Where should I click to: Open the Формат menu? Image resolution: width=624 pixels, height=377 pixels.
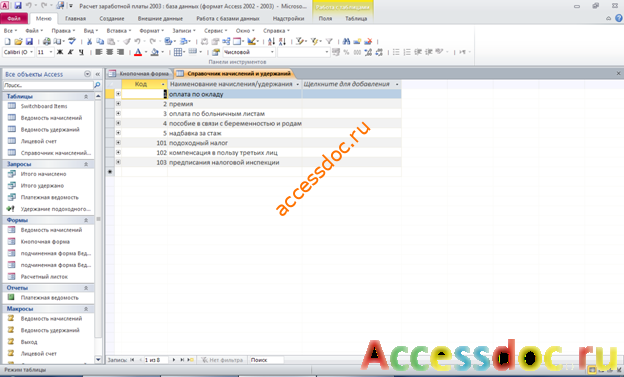coord(151,31)
